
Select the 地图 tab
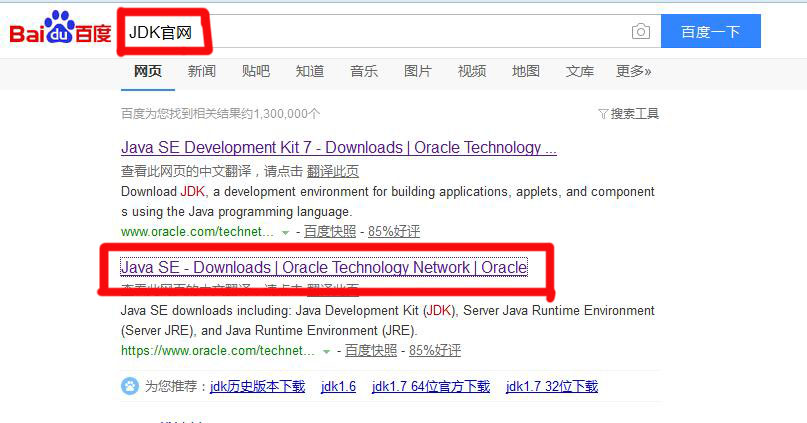click(x=525, y=71)
